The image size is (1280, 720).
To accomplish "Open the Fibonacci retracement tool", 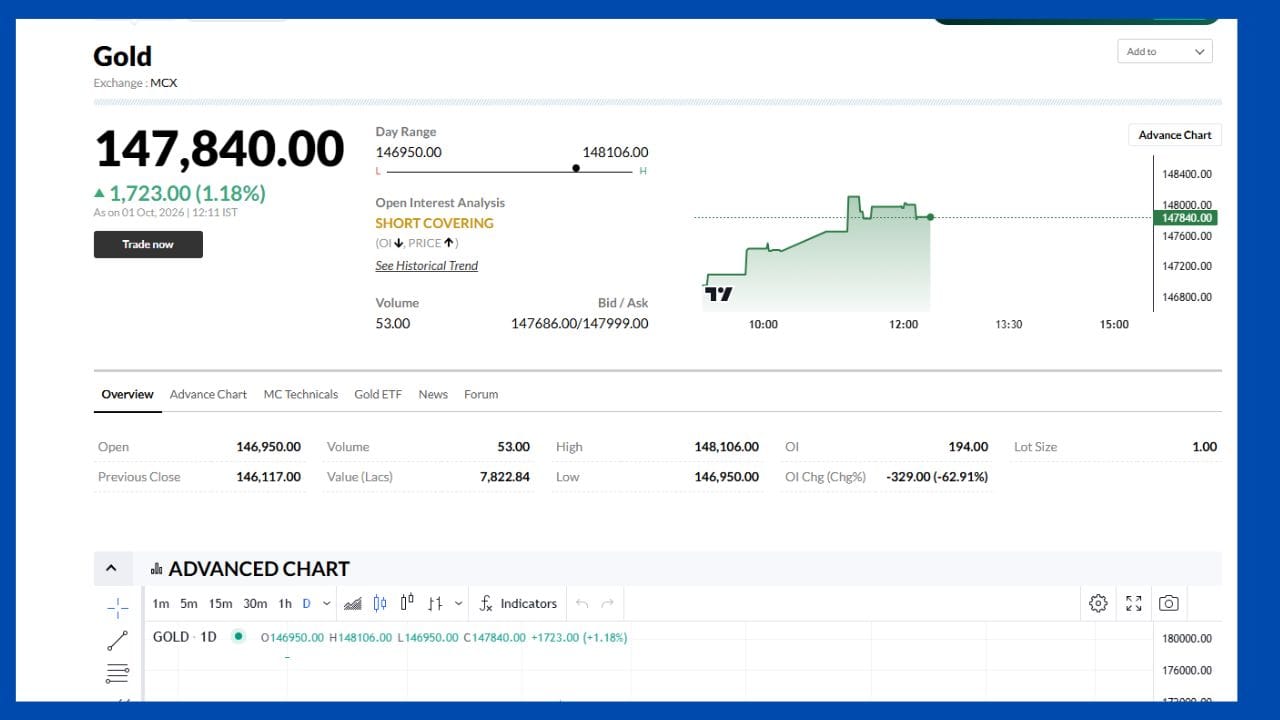I will coord(117,673).
